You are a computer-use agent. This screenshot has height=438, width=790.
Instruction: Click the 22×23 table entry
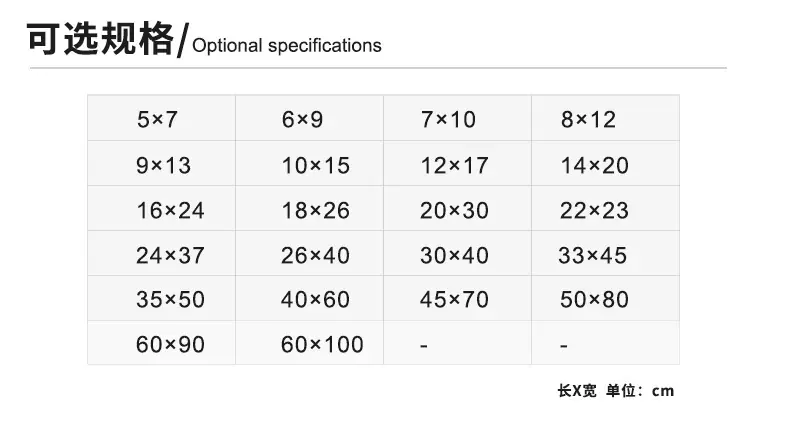606,208
